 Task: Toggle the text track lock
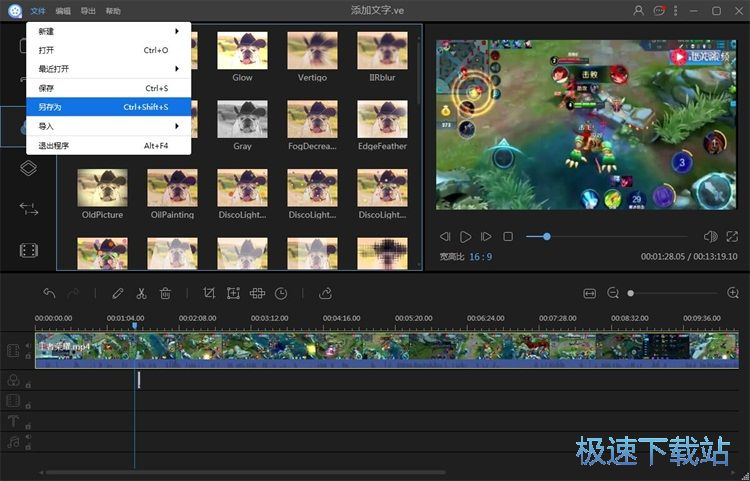tap(28, 426)
